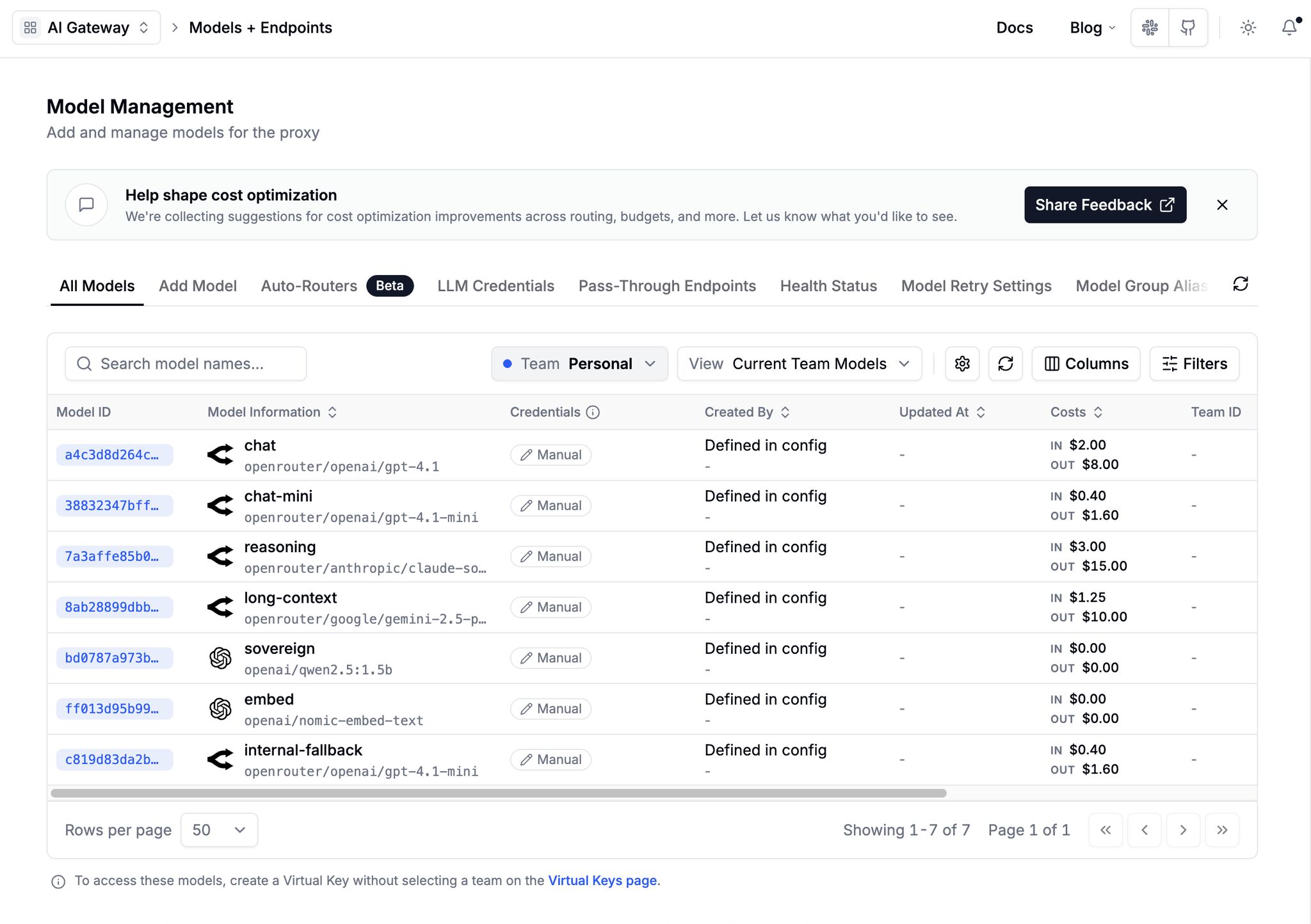Click the horizontal scrollbar under the table
1311x924 pixels.
(499, 793)
